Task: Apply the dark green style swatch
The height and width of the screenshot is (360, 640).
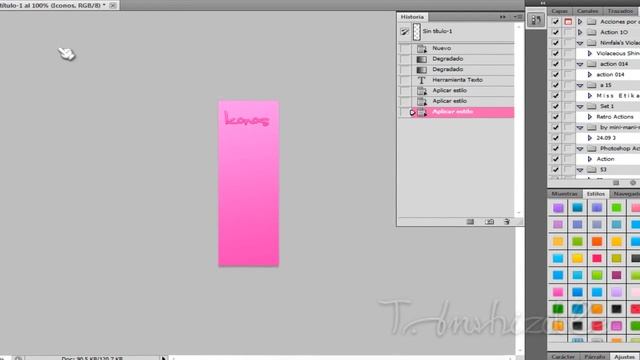Action: [558, 309]
